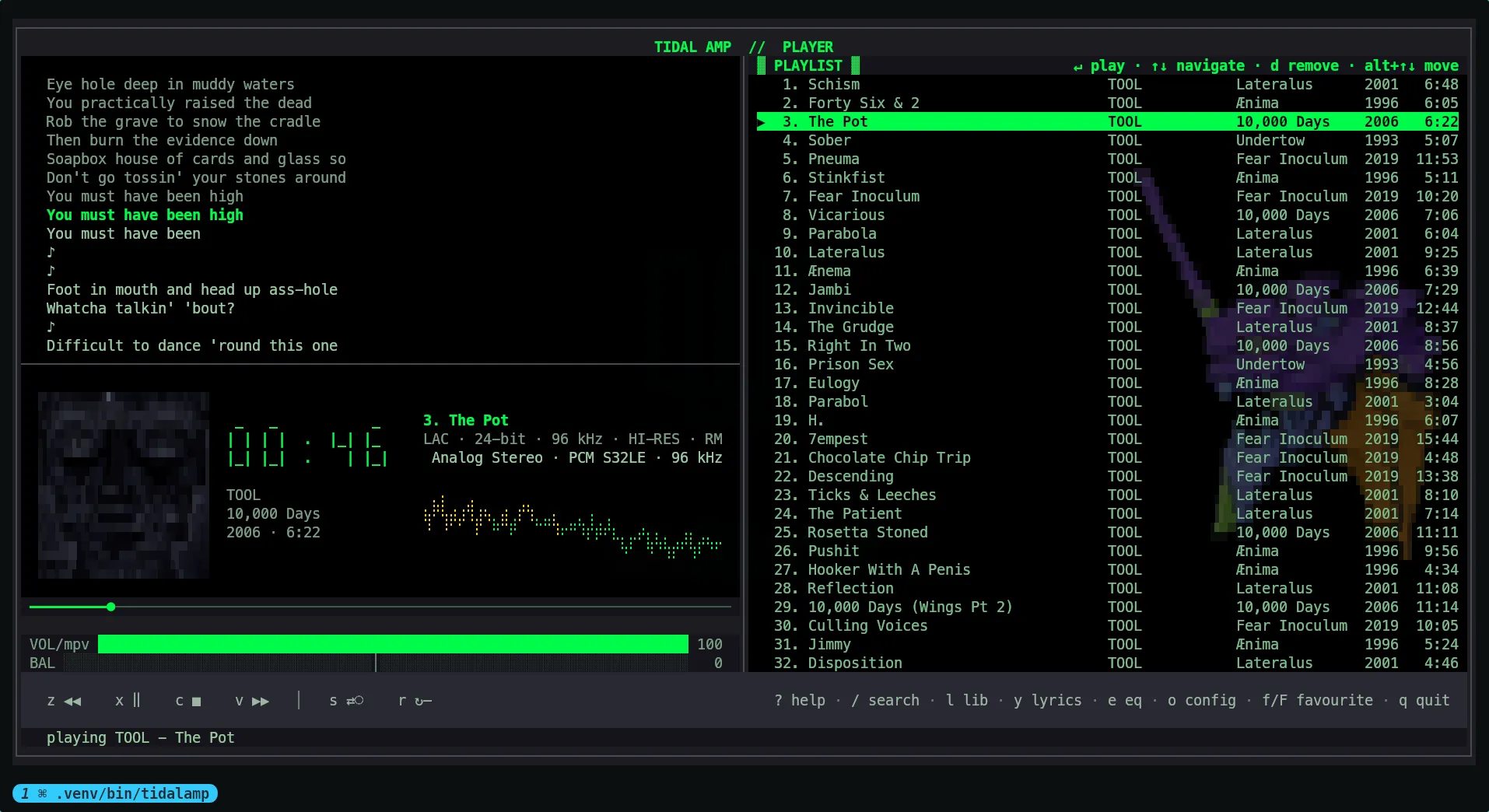Select playlist track 5. Pneuma
The width and height of the screenshot is (1489, 812).
(1108, 159)
